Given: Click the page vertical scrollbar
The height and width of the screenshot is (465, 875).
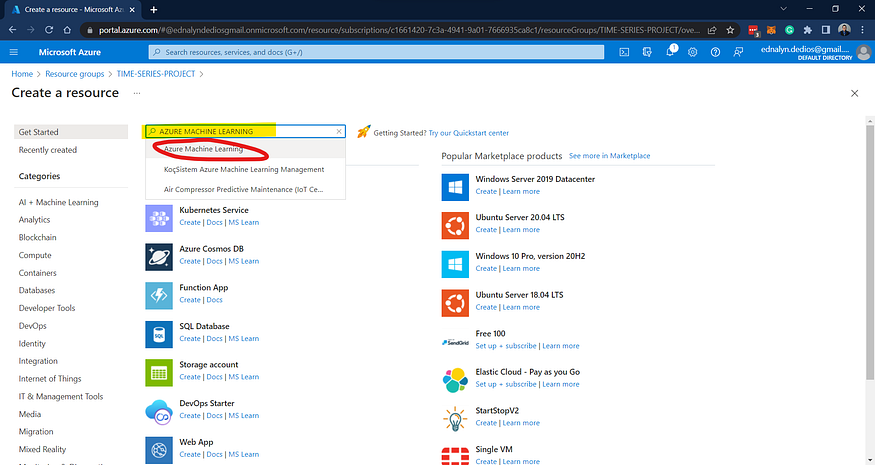Looking at the screenshot, I should [869, 252].
